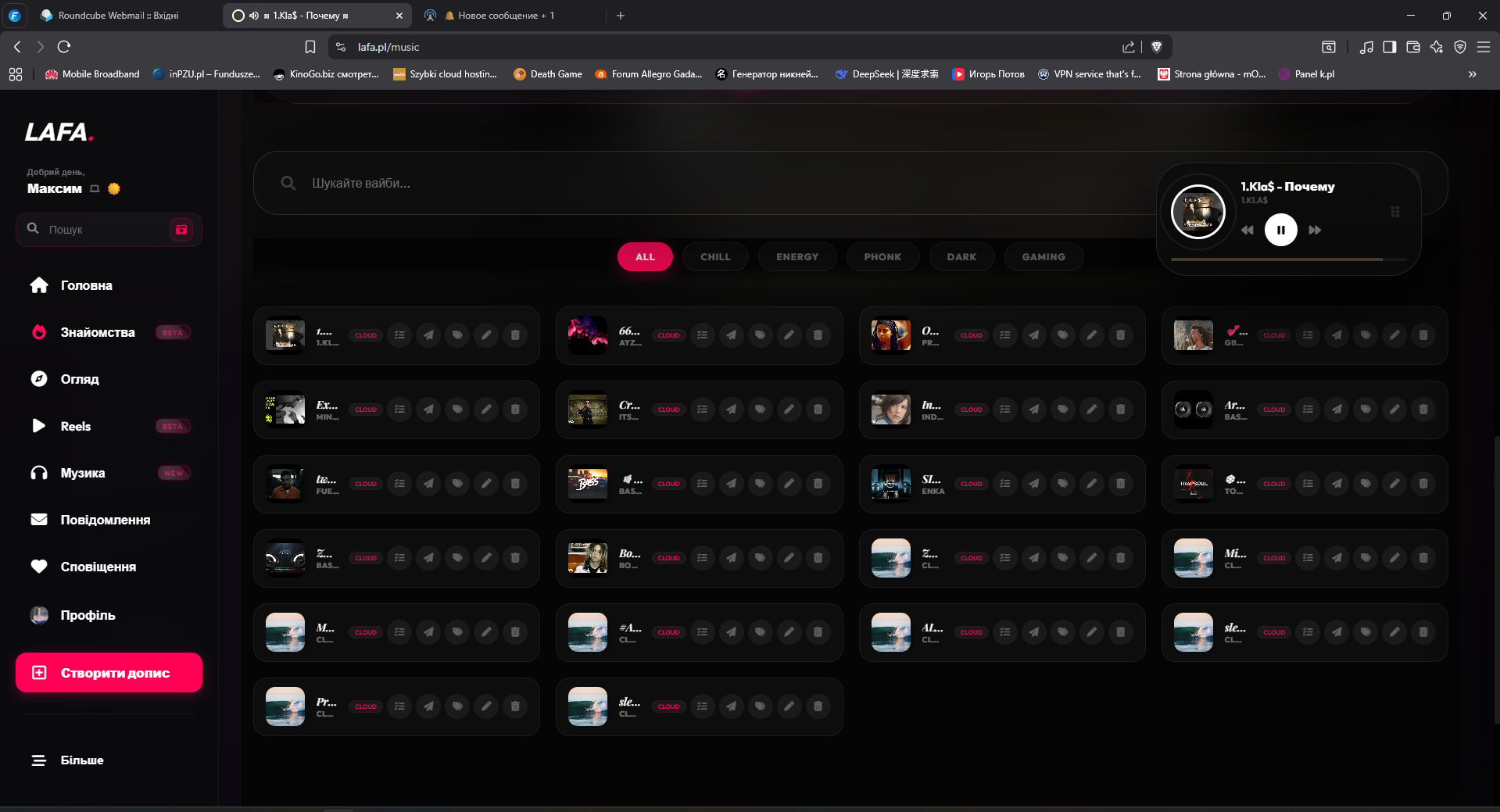Open grid menu icon in the music player
This screenshot has height=812, width=1500.
[x=1394, y=212]
